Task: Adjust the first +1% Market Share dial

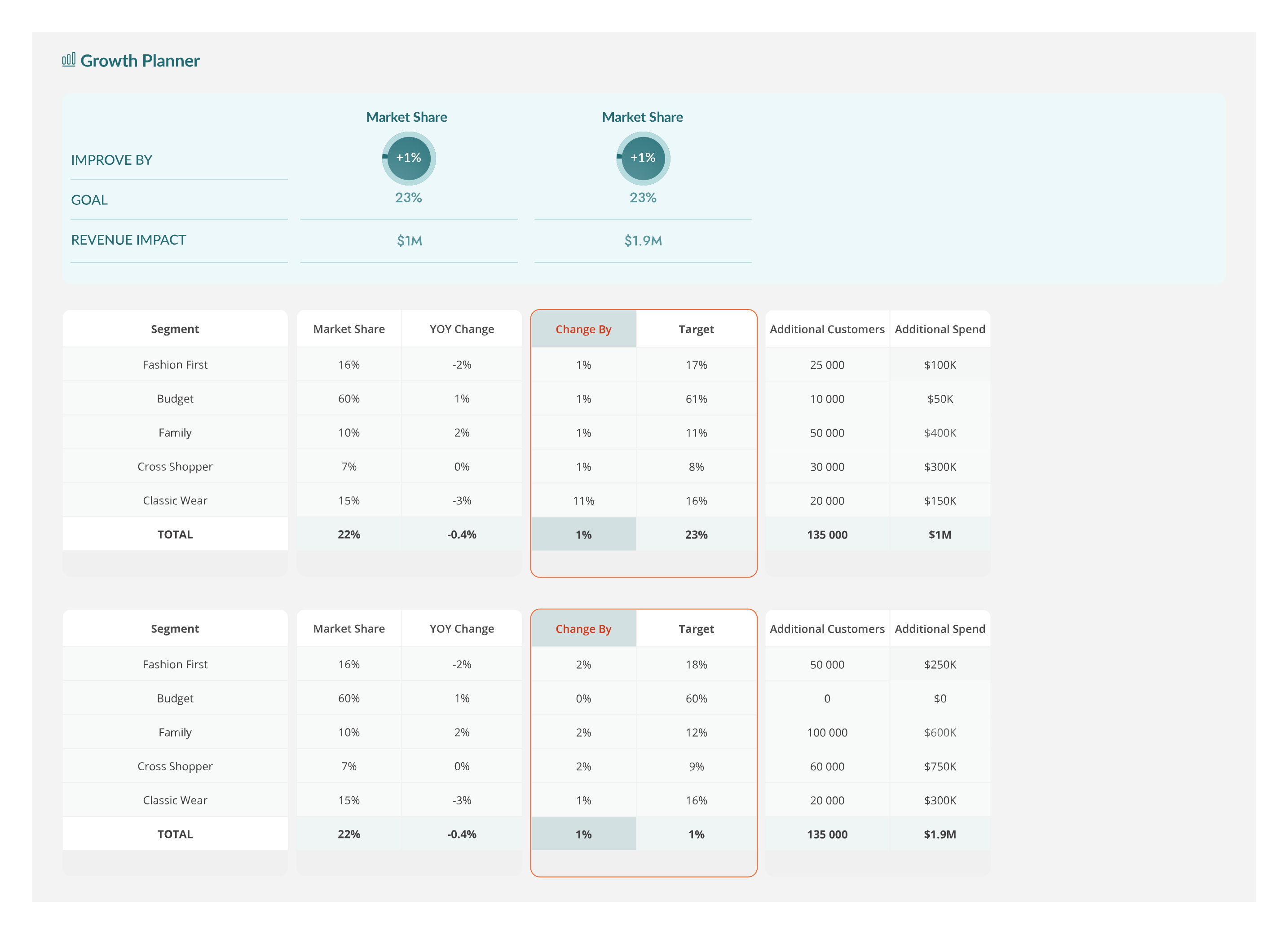Action: [x=408, y=158]
